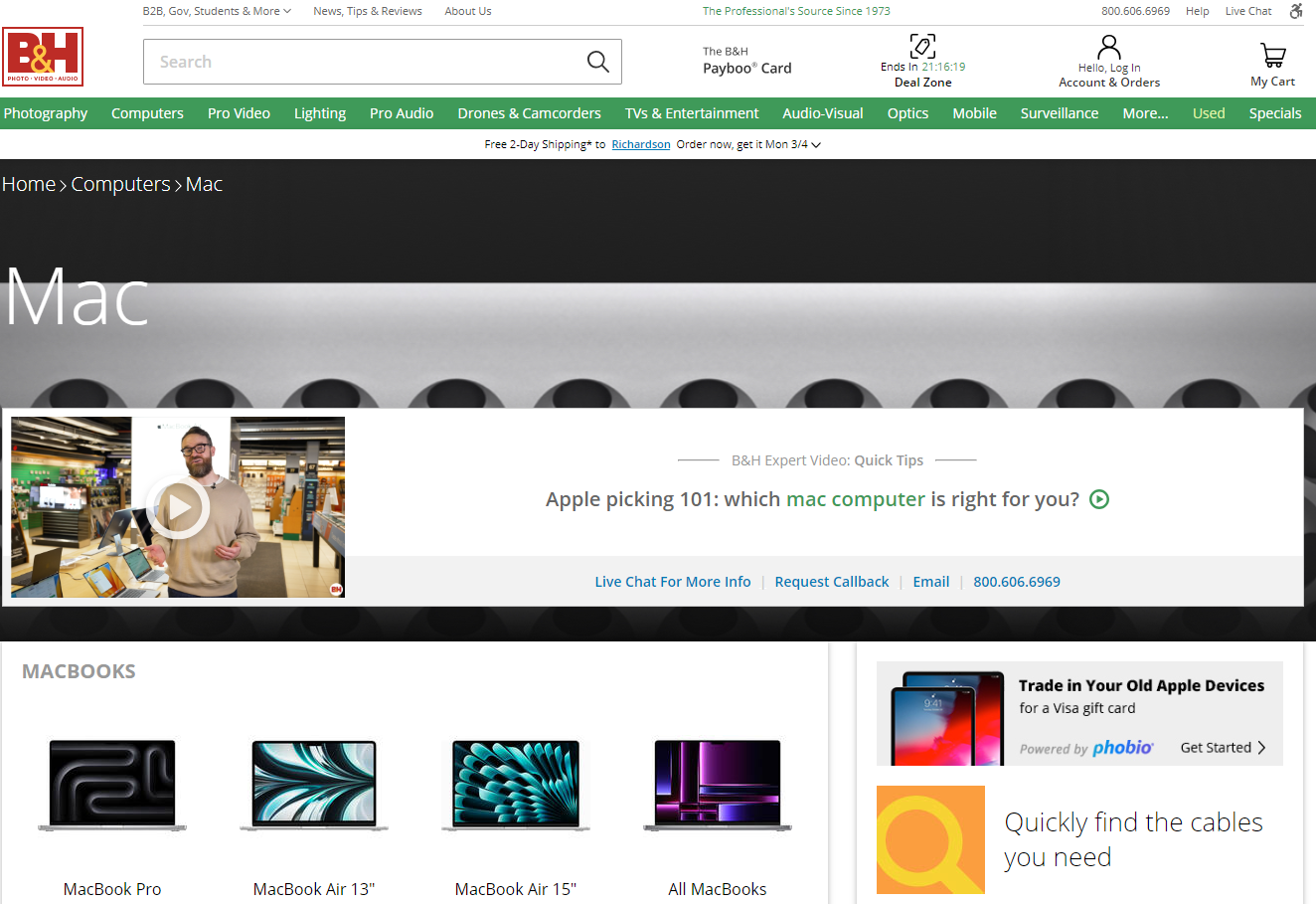Click the green play icon after headline

point(1099,499)
